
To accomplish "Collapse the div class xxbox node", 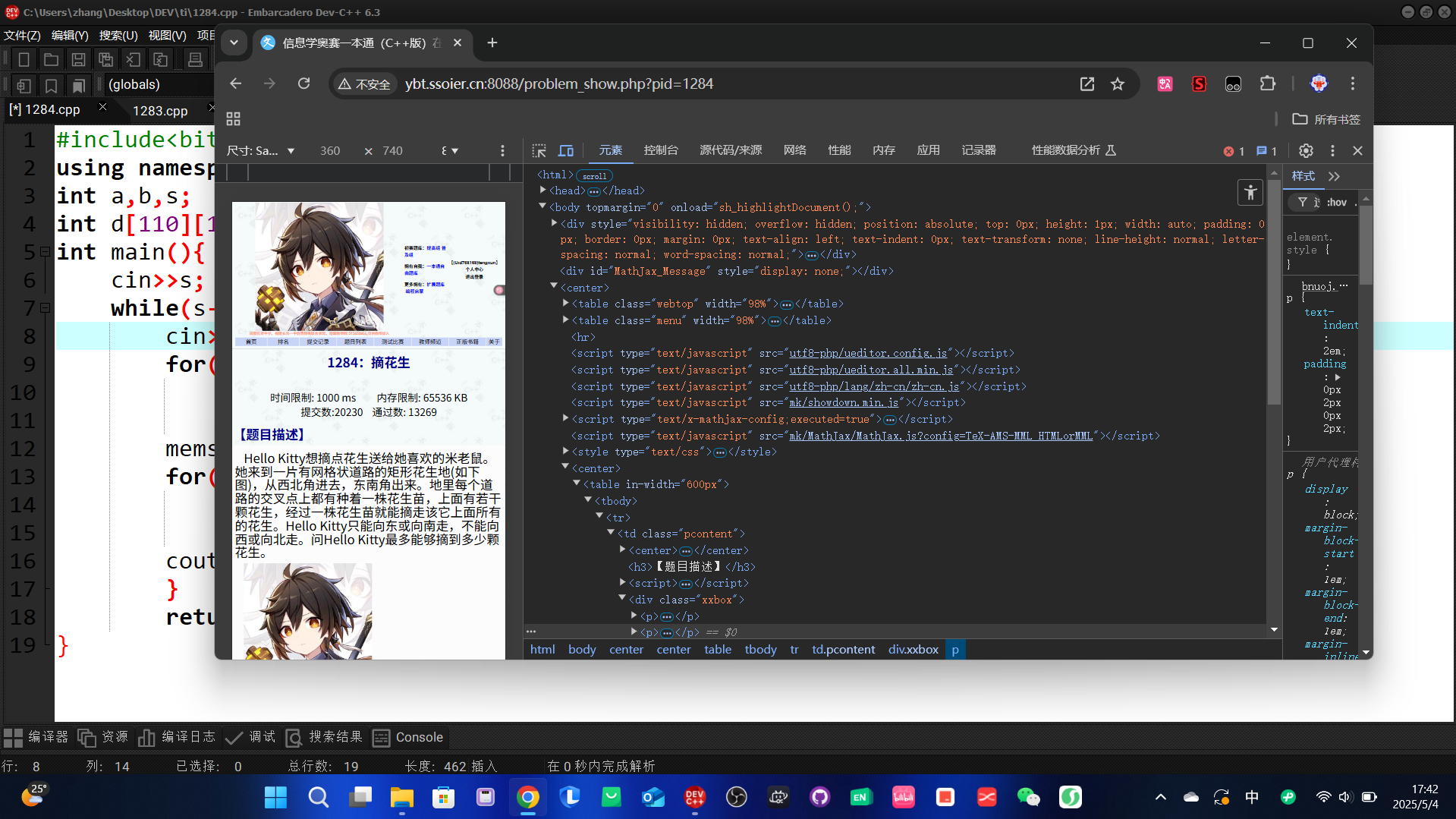I will (x=622, y=600).
